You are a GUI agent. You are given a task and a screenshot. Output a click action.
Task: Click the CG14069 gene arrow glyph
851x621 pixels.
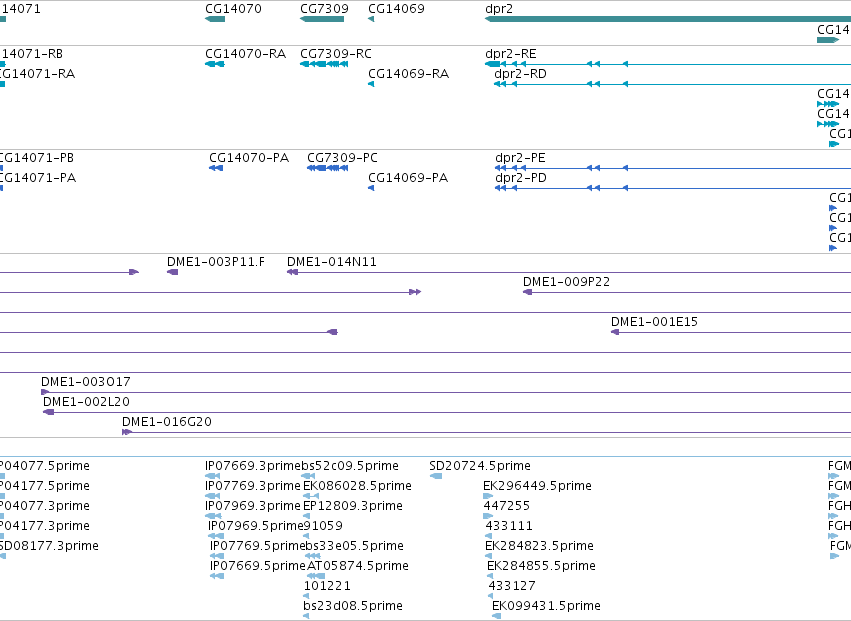pos(371,19)
